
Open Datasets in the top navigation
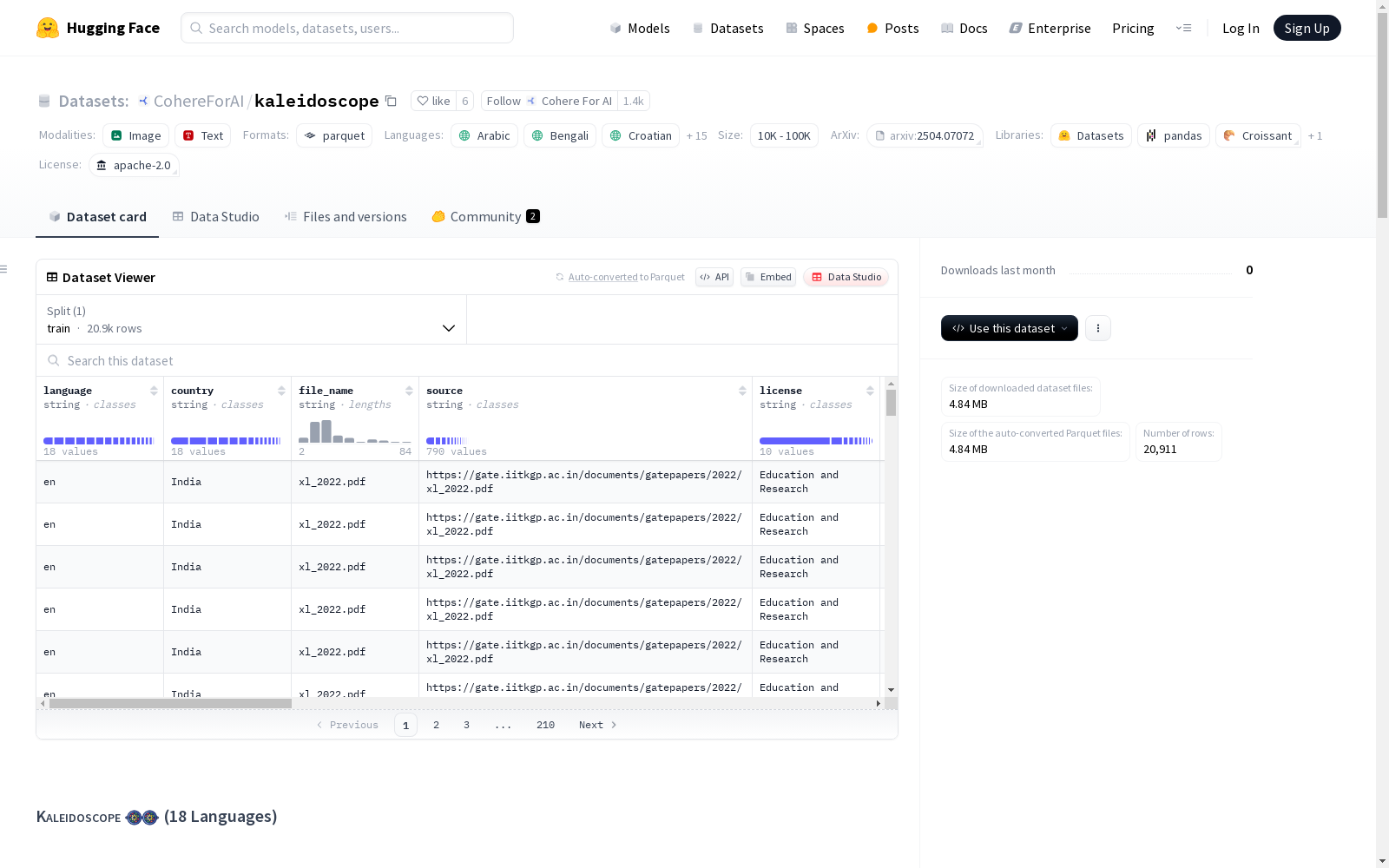coord(727,28)
